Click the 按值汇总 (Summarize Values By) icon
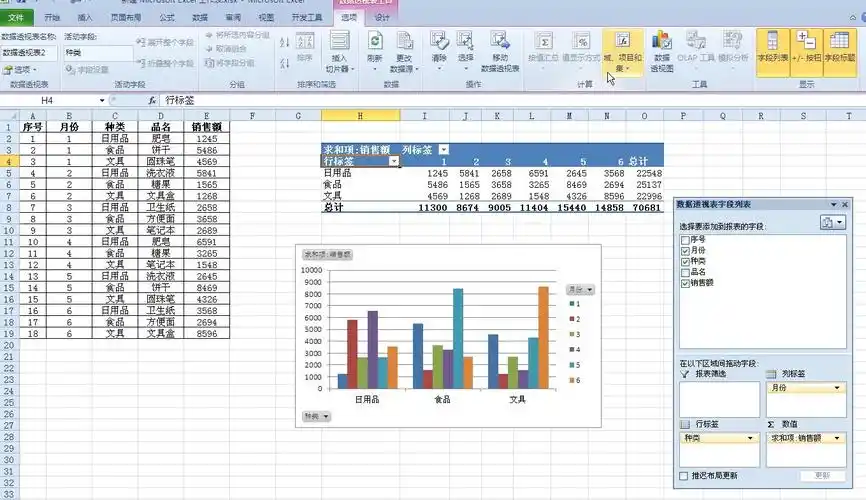The width and height of the screenshot is (866, 500). (544, 42)
